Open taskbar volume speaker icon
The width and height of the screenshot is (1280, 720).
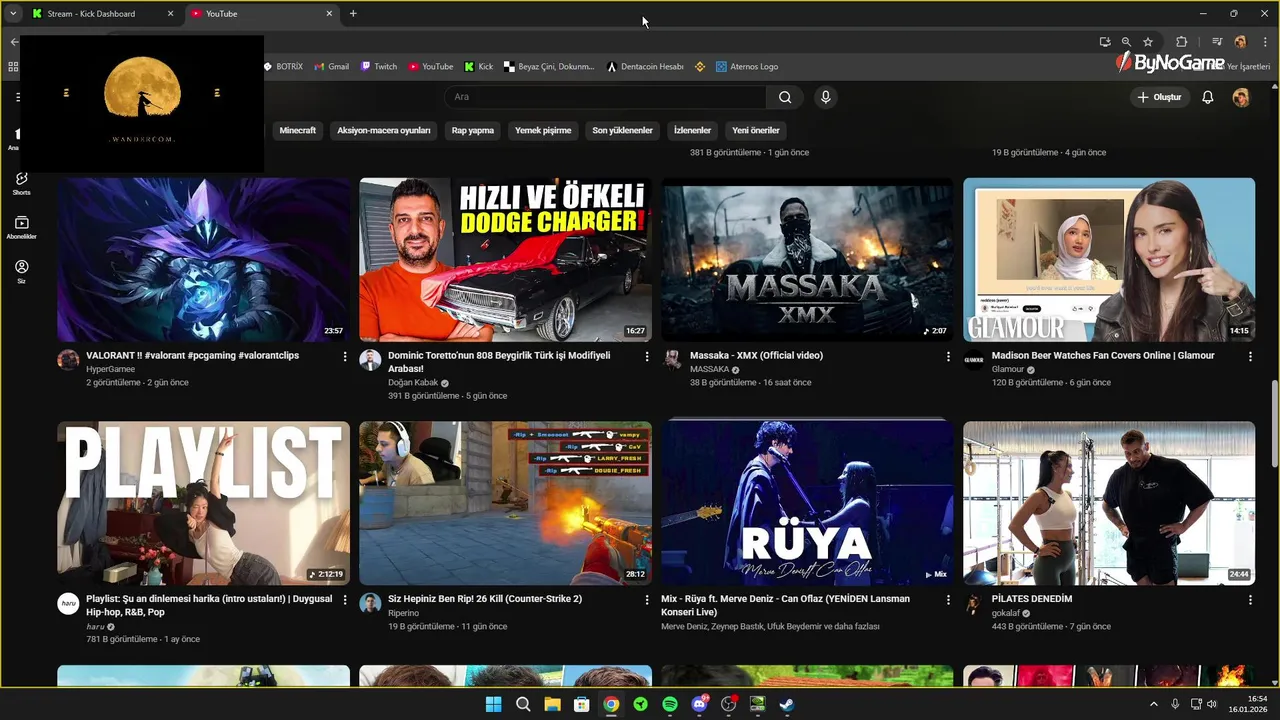click(1212, 704)
